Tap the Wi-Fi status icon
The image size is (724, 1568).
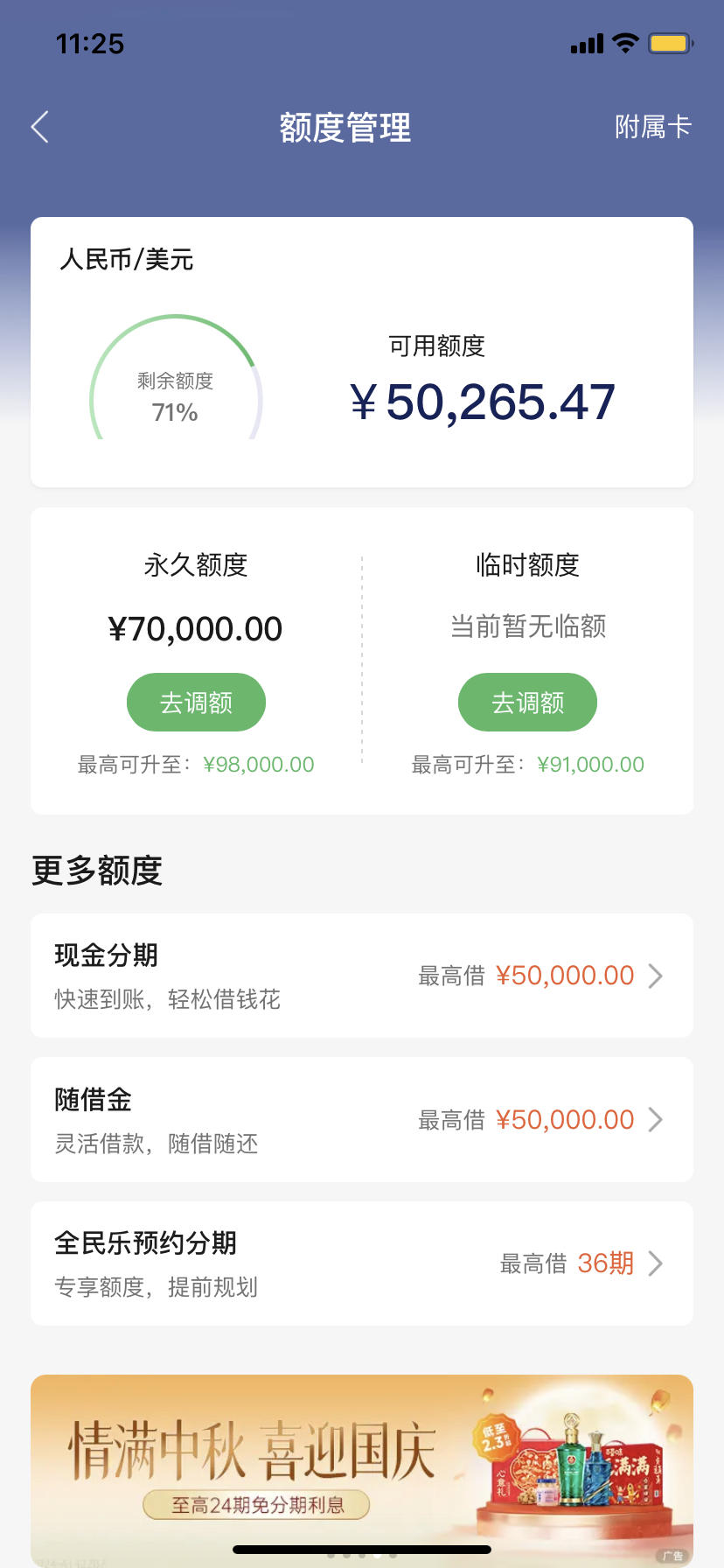point(625,43)
